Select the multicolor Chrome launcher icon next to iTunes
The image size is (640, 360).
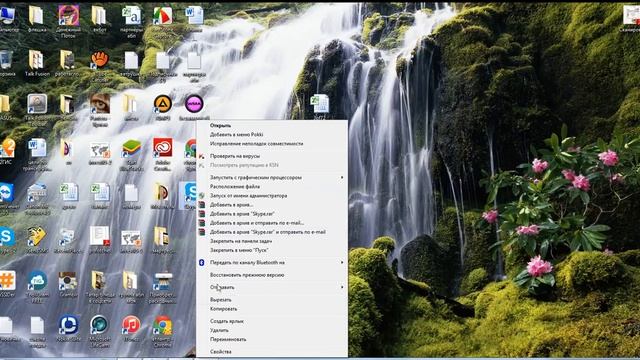[x=162, y=325]
